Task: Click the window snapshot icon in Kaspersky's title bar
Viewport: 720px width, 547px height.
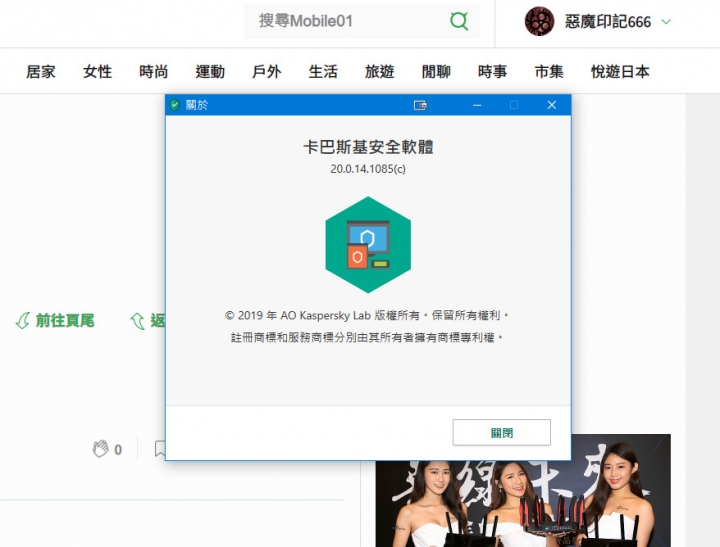Action: (x=420, y=105)
